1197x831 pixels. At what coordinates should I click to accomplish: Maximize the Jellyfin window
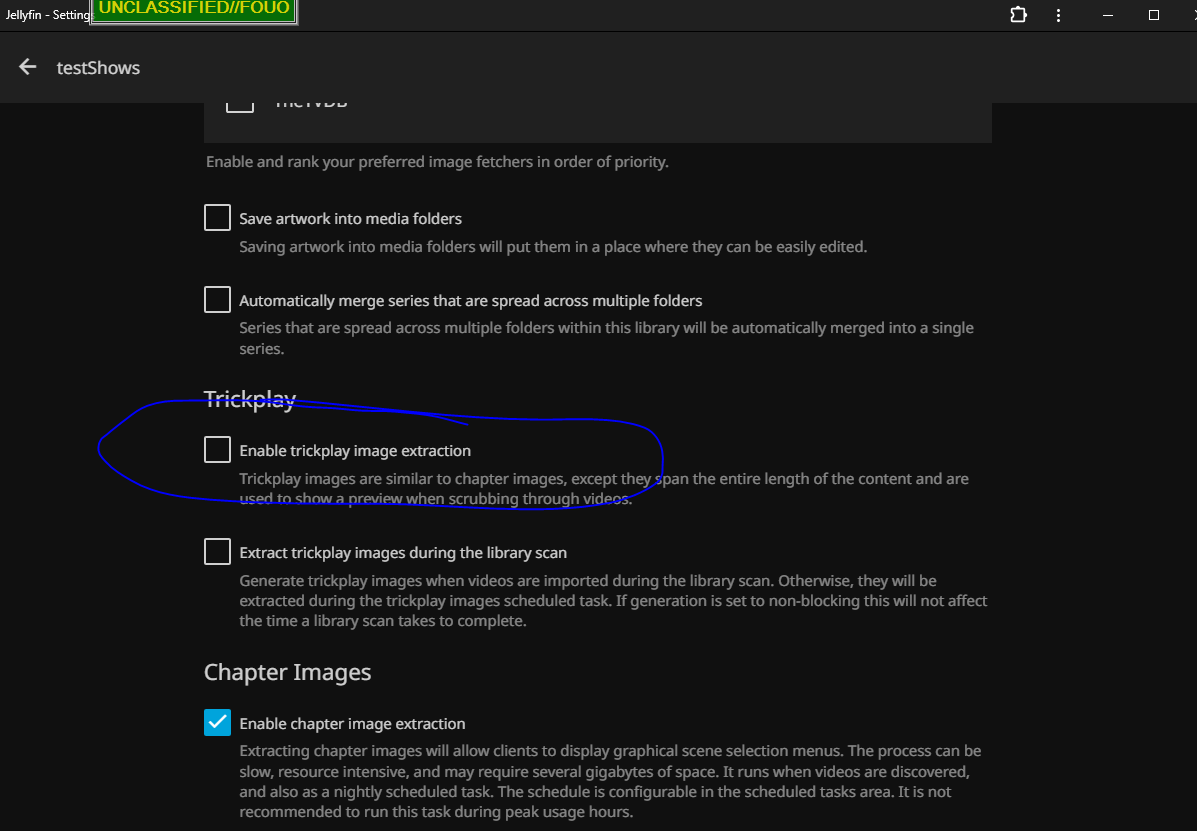(1153, 15)
